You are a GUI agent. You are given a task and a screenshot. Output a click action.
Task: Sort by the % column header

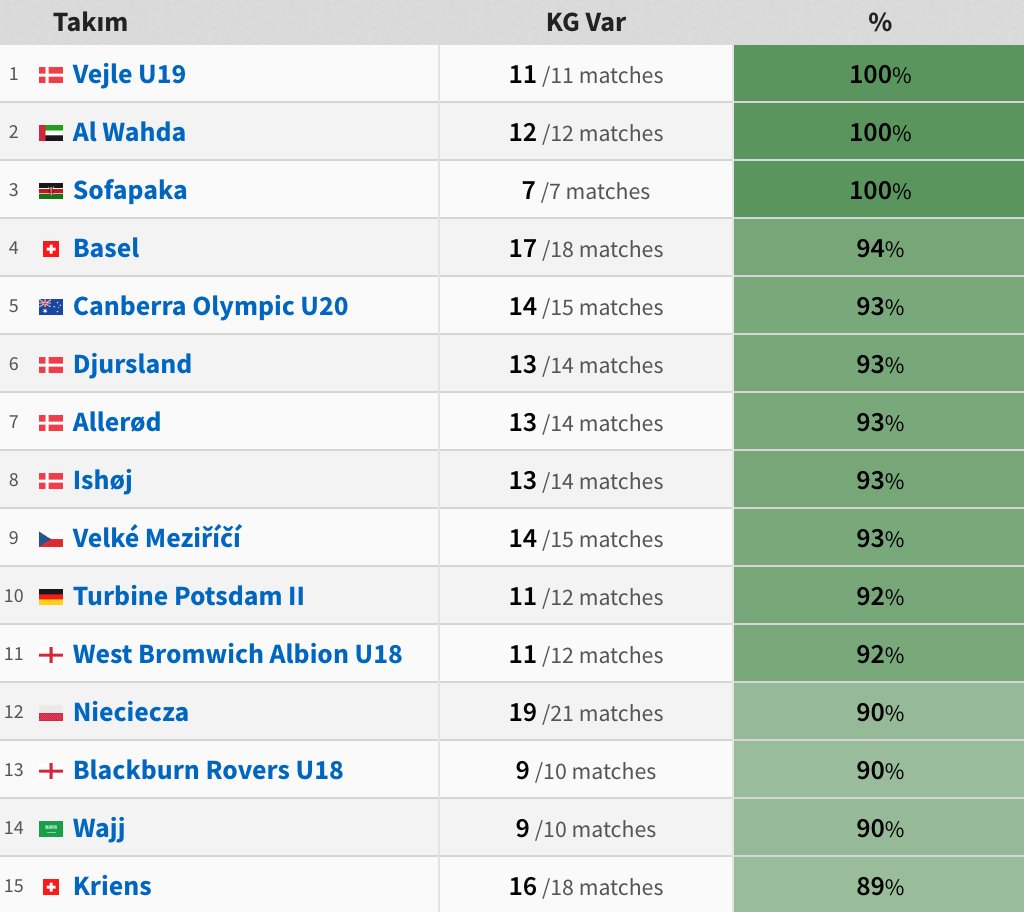880,22
